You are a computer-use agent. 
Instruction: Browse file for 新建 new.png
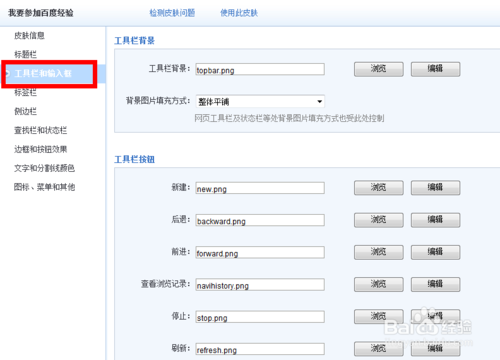pos(379,188)
